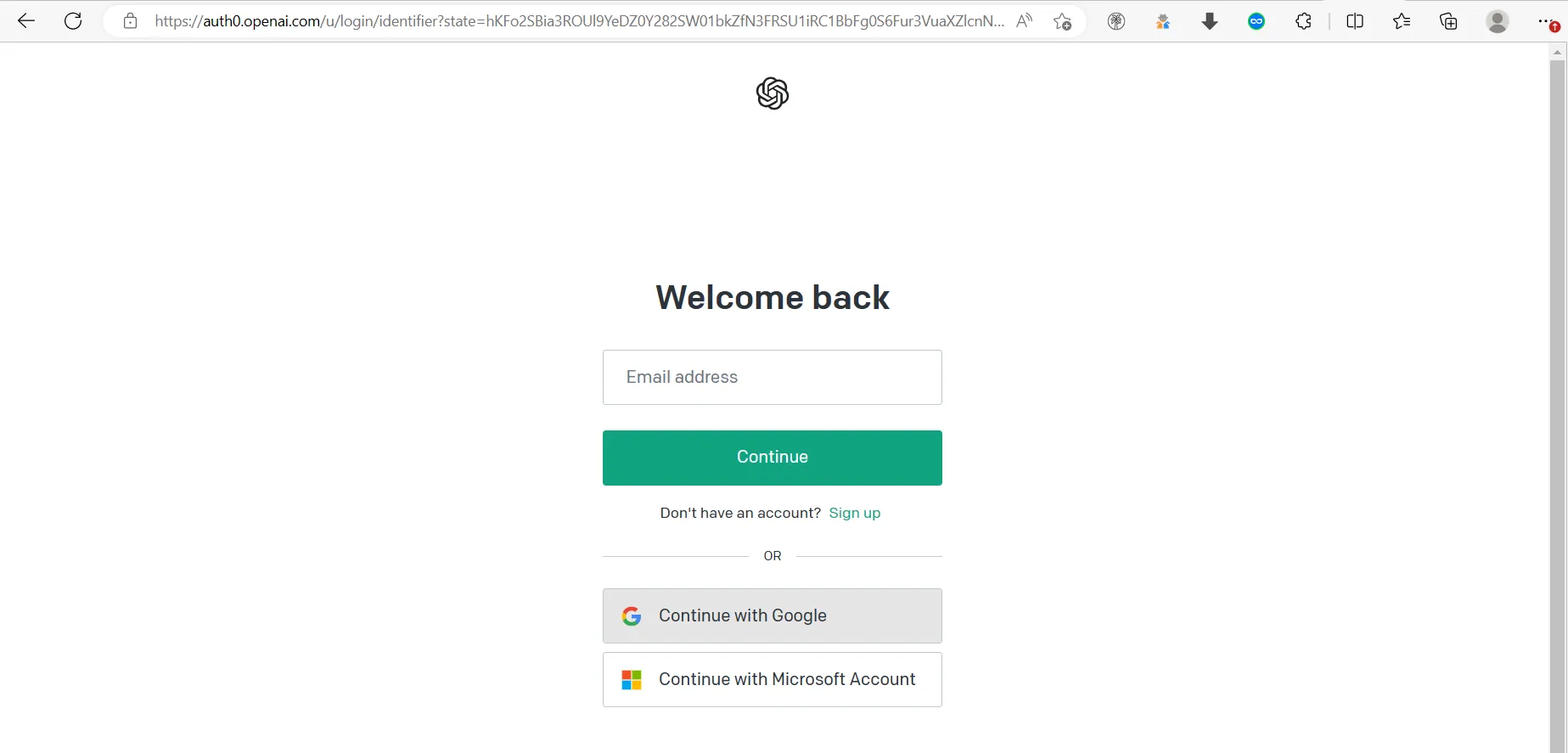Screen dimensions: 1568x753
Task: Click the downloads arrow icon
Action: click(x=1210, y=21)
